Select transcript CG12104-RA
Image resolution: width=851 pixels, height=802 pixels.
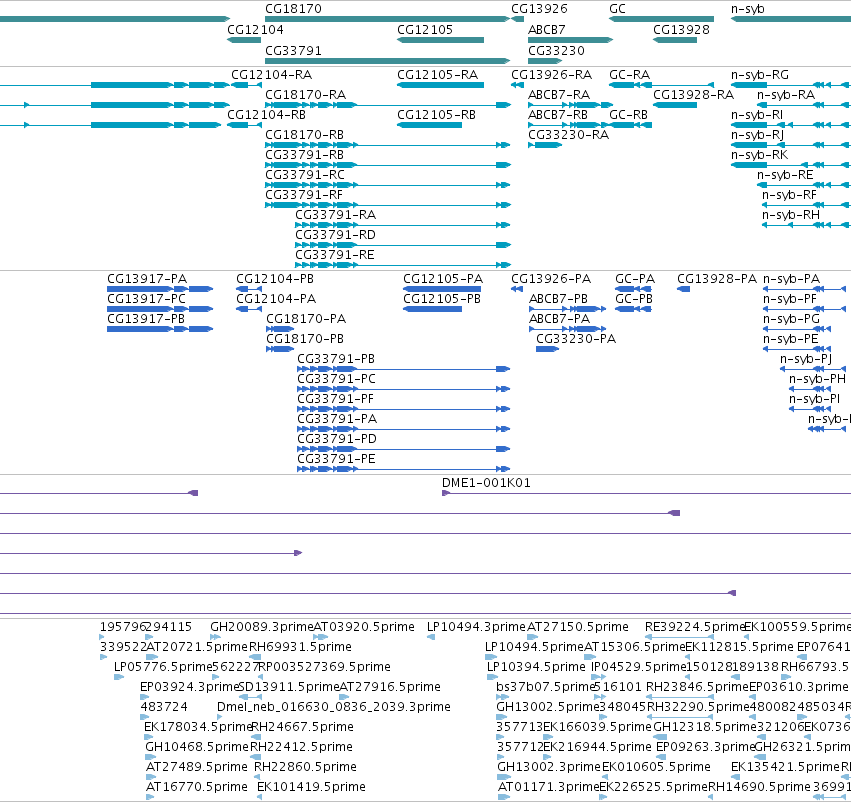246,85
